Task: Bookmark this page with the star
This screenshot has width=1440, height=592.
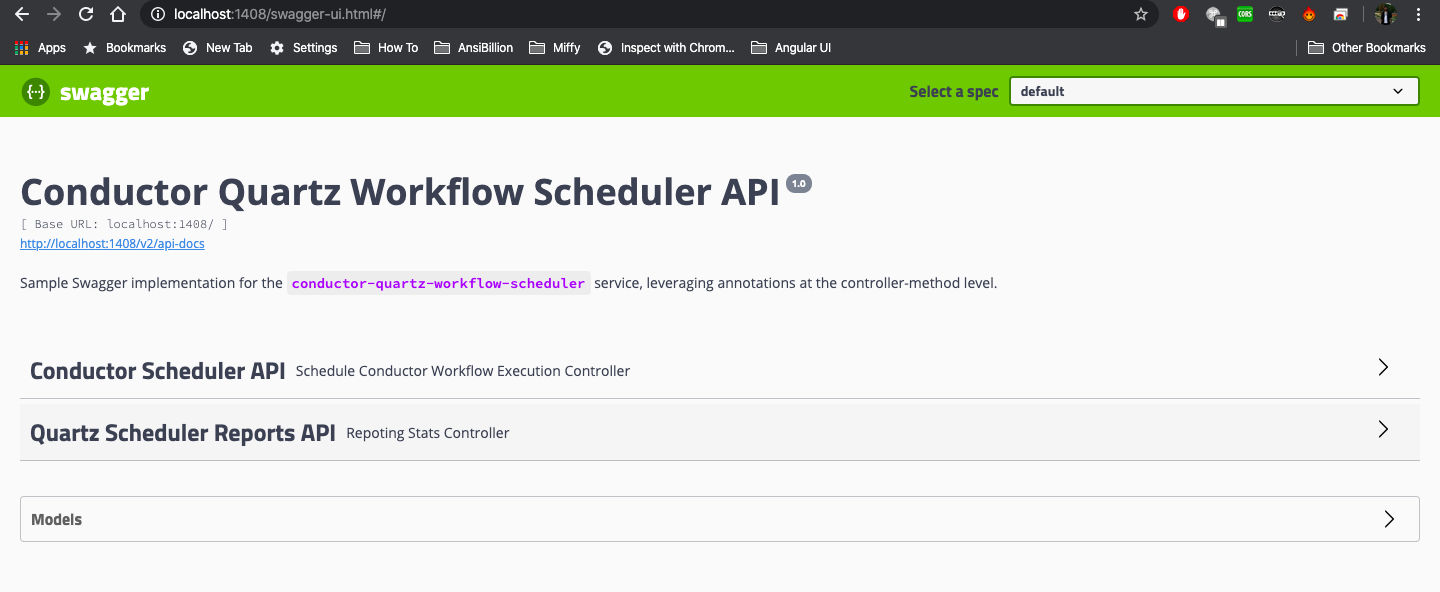Action: [1141, 14]
